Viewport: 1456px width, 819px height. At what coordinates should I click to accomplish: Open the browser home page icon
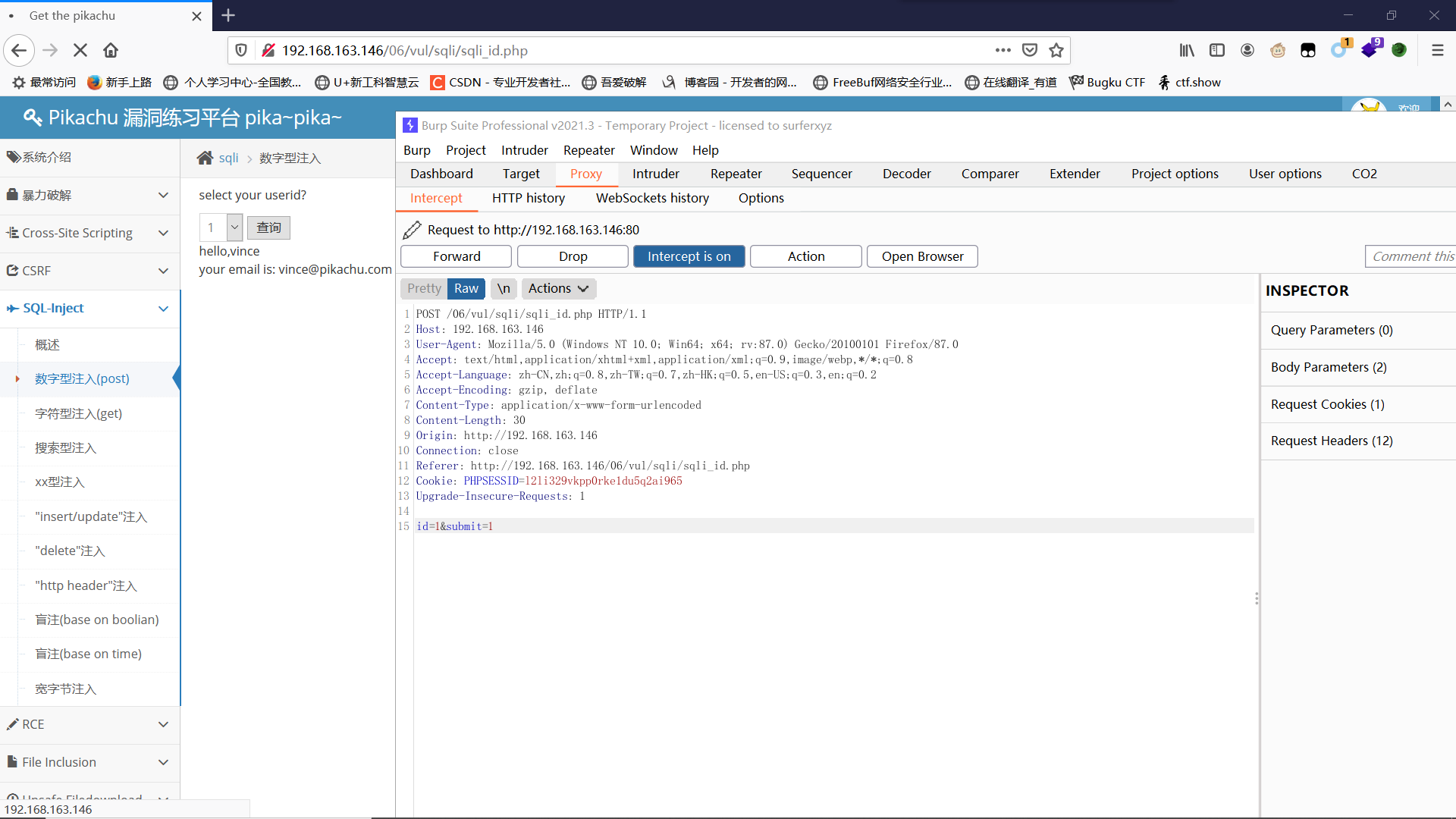111,50
